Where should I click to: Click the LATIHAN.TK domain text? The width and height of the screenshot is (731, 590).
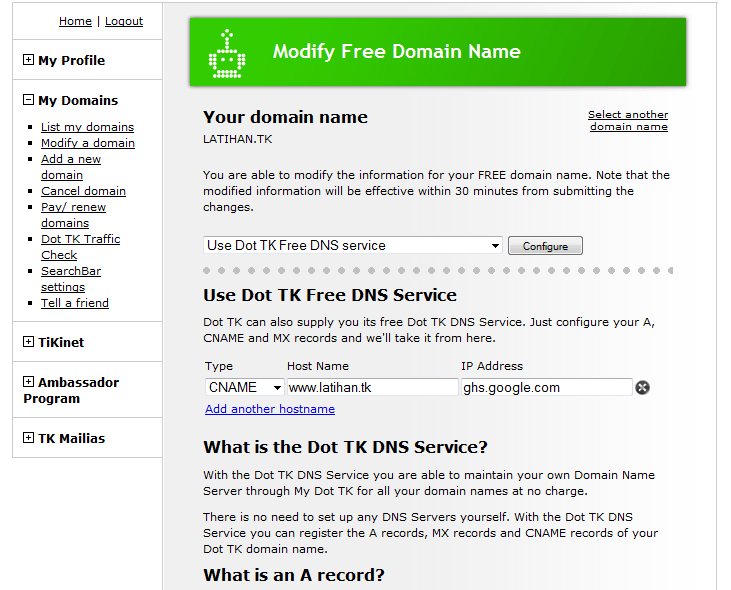tap(238, 139)
